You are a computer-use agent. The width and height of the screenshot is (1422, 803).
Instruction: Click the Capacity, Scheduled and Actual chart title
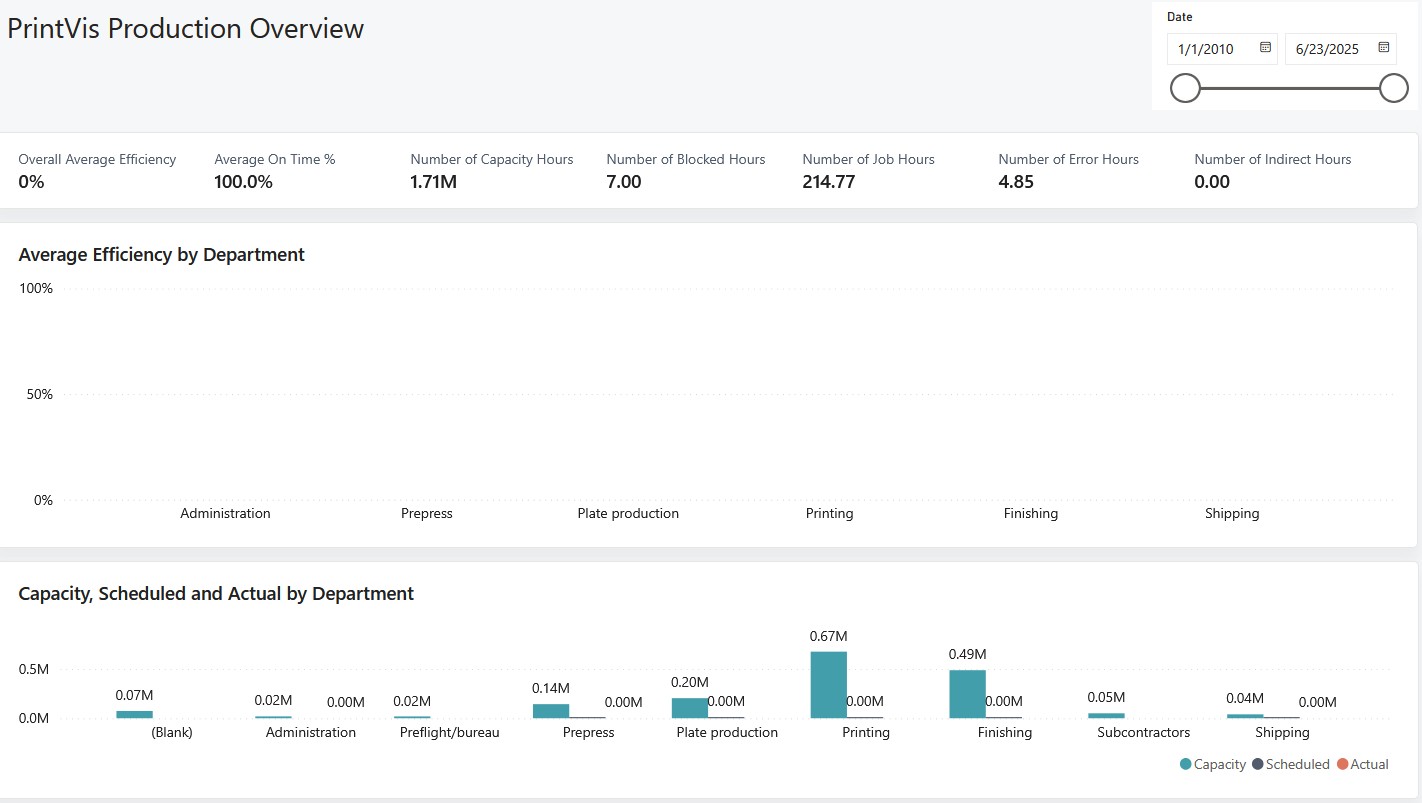coord(216,594)
